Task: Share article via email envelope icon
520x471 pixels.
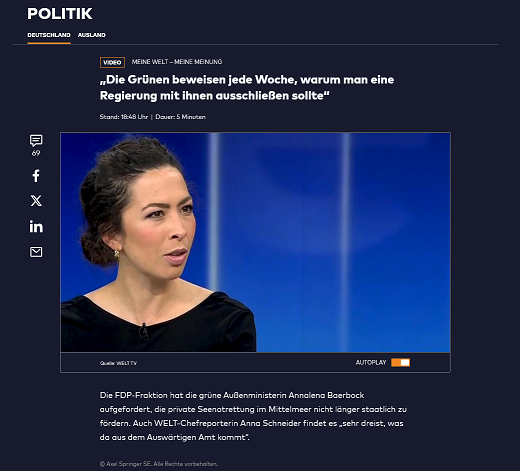Action: [36, 252]
